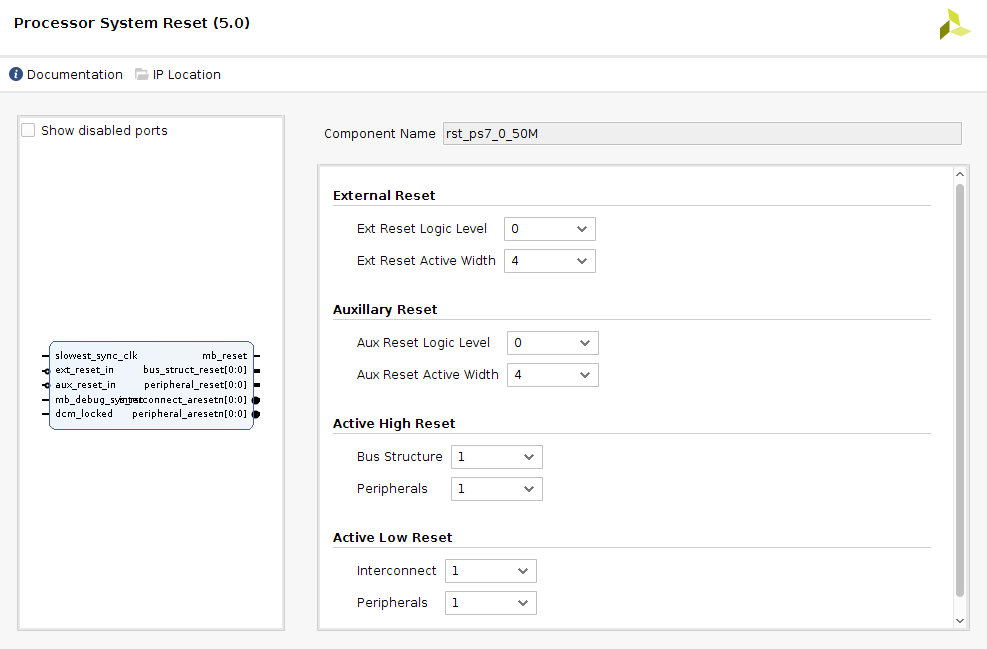Select the mb_reset output port
This screenshot has width=987, height=649.
224,356
